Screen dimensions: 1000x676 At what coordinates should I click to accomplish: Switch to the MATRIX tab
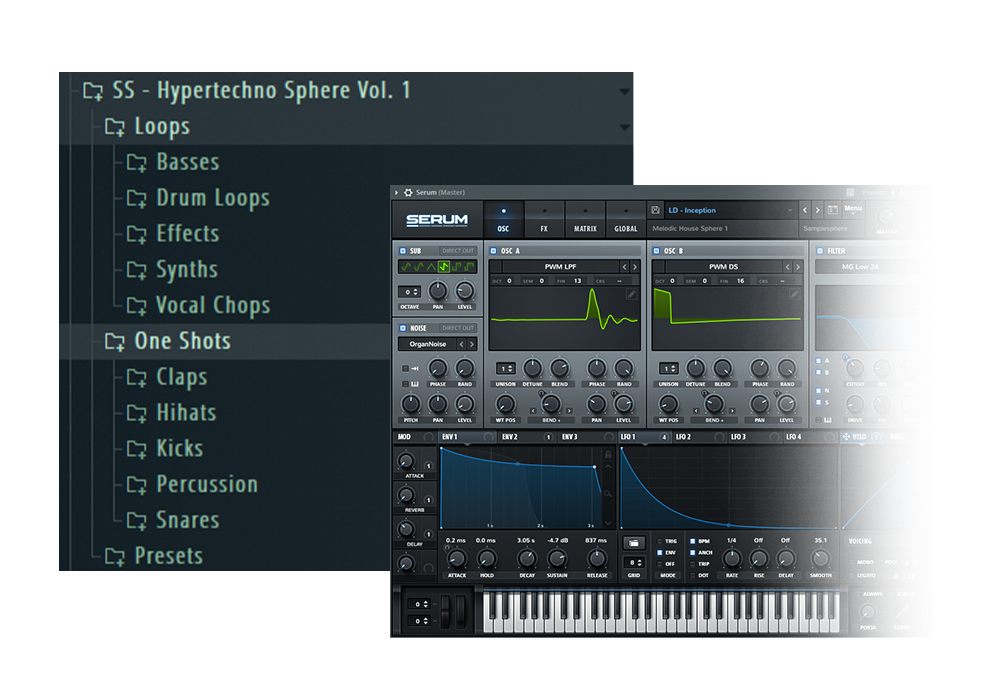(x=585, y=220)
